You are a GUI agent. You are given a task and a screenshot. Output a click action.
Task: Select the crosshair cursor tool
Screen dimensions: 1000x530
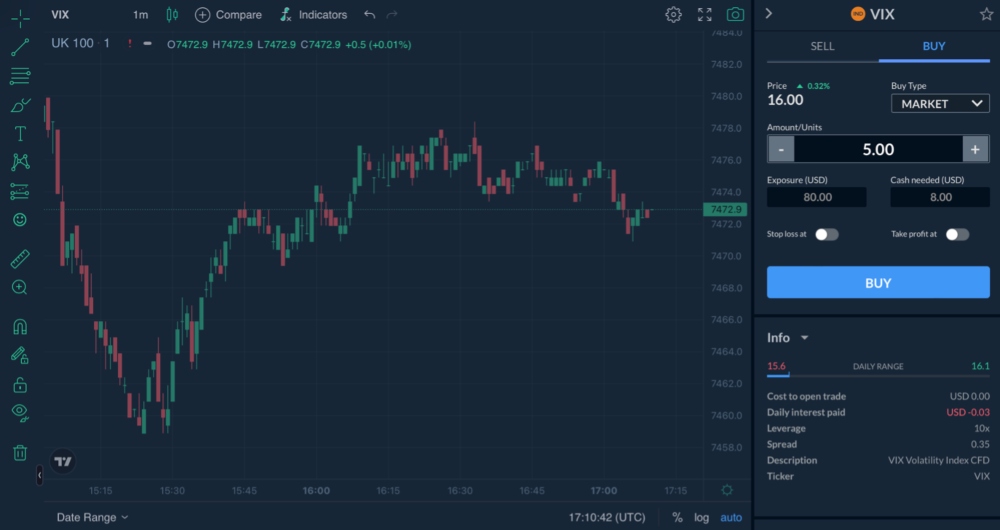coord(20,18)
